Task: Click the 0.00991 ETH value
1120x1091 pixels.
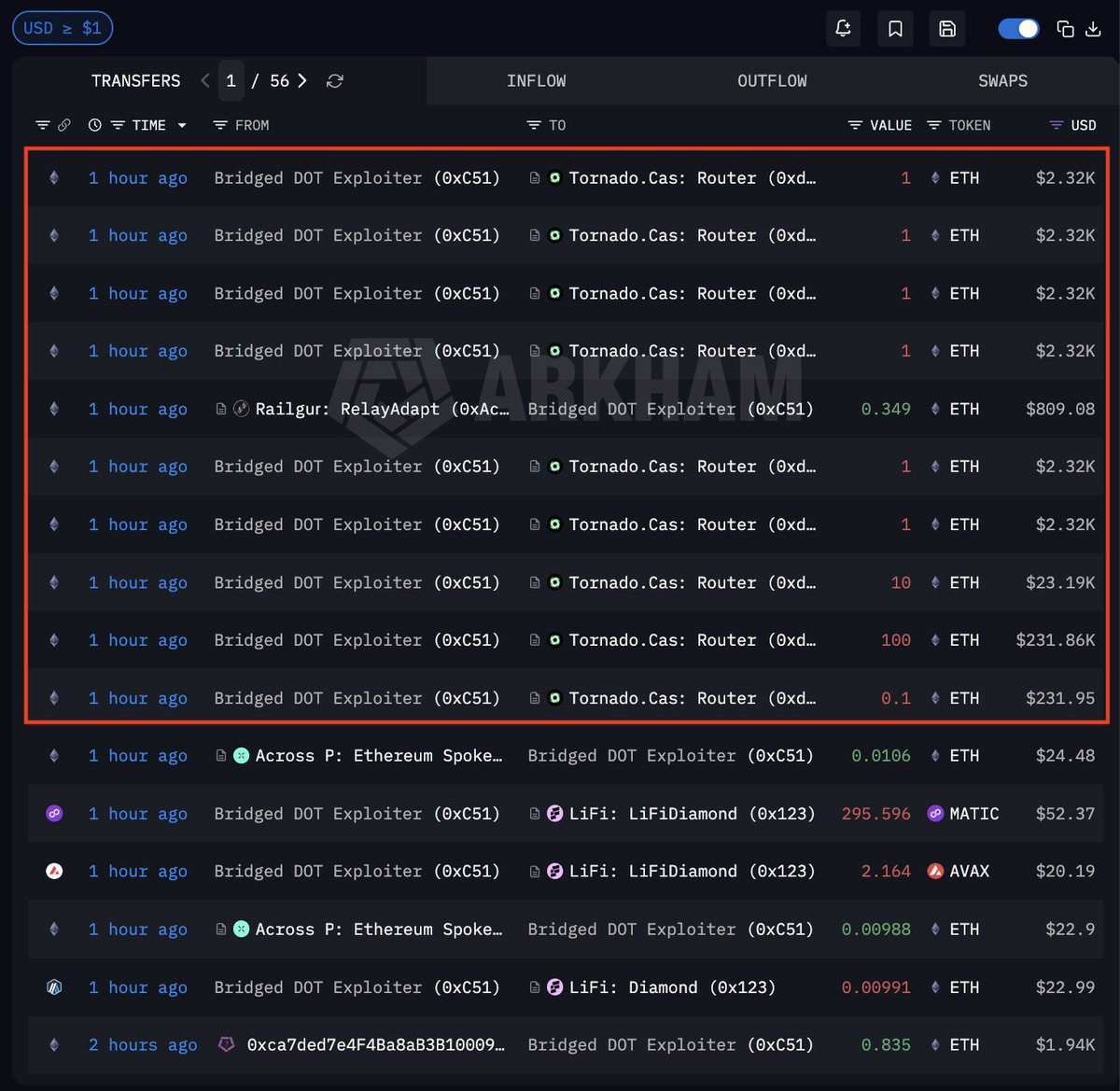Action: [876, 987]
